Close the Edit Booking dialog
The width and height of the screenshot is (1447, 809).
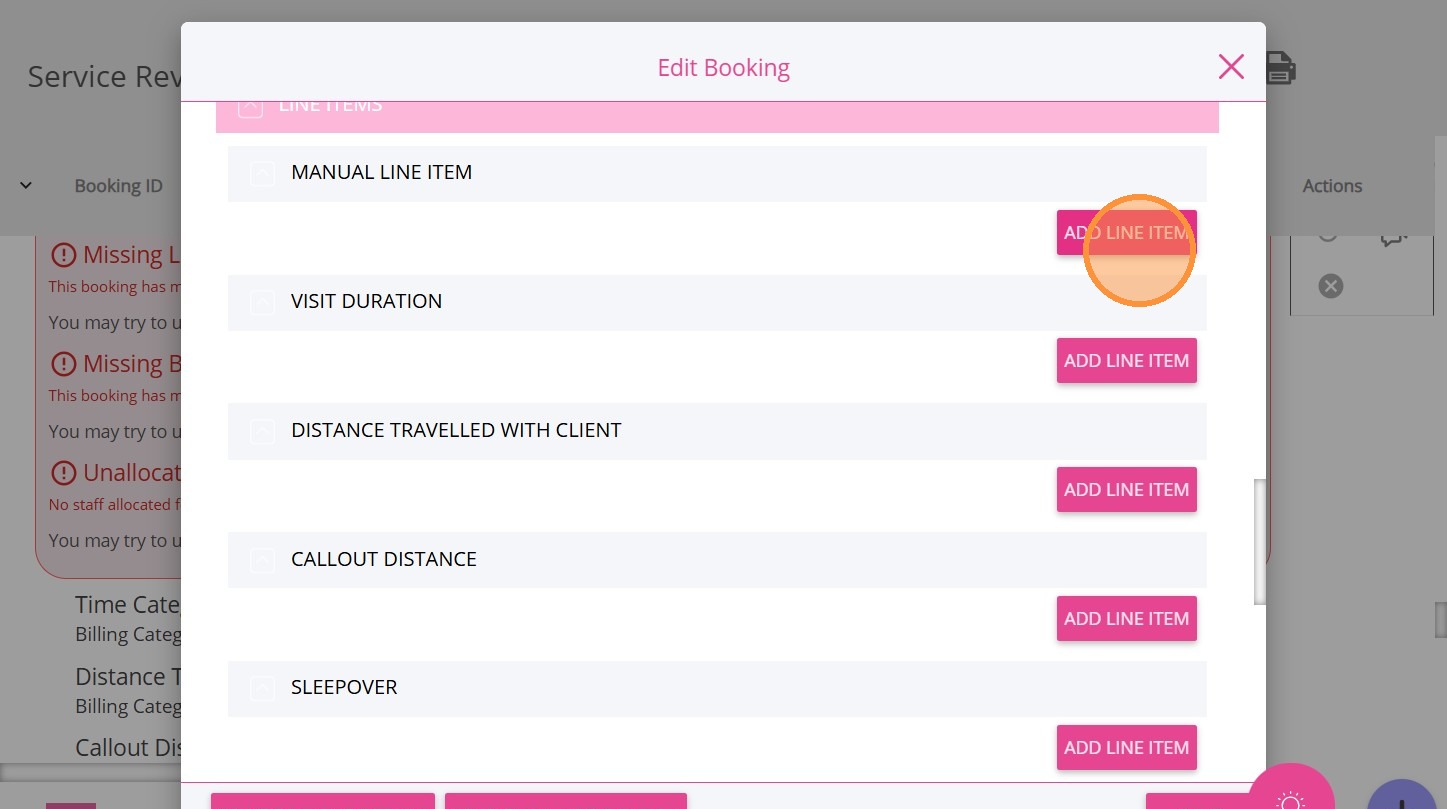point(1231,67)
